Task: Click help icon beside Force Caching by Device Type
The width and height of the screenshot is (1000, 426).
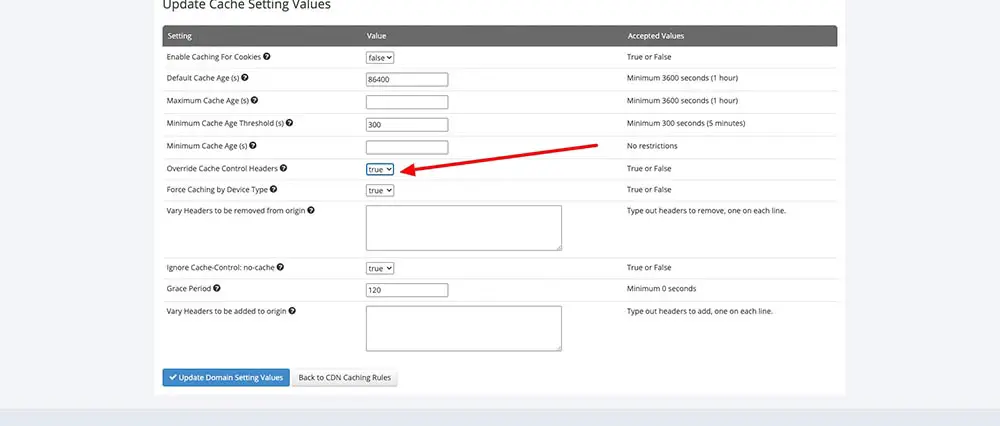Action: [x=274, y=189]
